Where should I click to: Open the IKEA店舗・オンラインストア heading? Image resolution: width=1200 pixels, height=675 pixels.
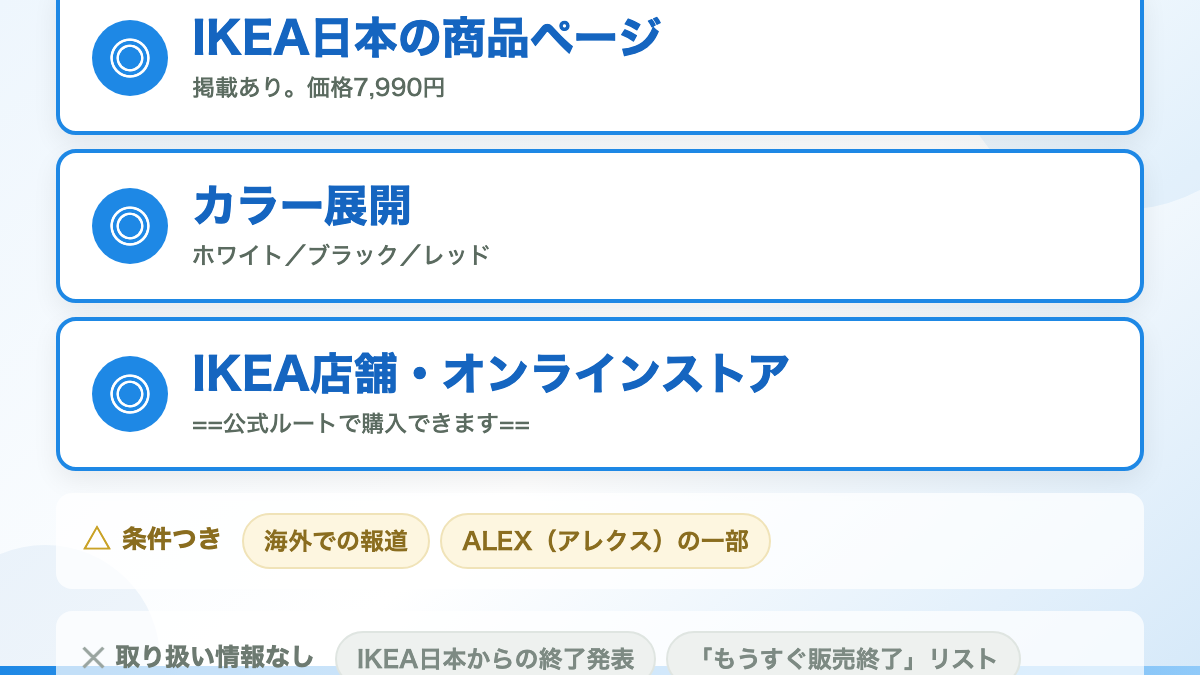tap(490, 374)
